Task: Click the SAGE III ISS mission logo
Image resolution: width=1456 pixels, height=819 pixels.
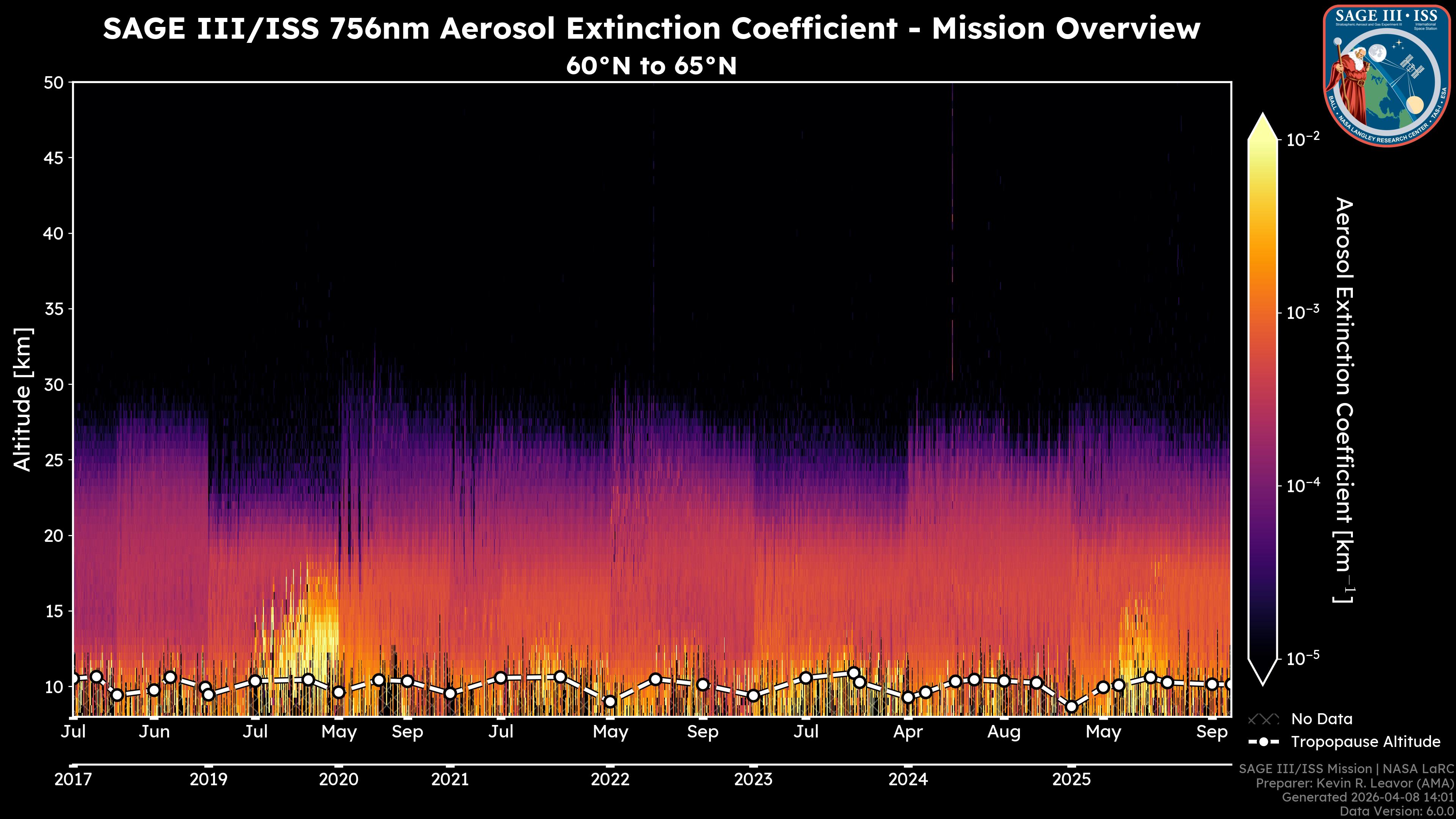Action: pos(1387,76)
